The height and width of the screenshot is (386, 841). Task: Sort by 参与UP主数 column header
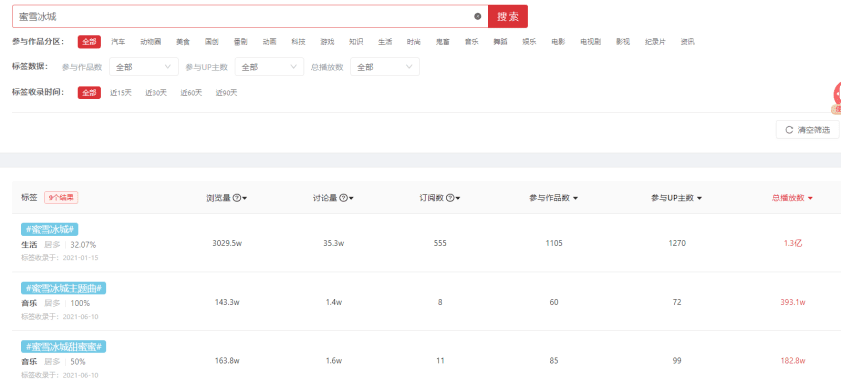tap(676, 198)
